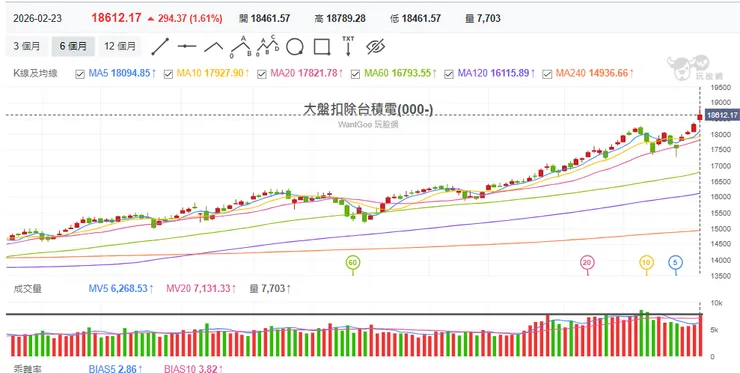
Task: Click the current index value 18612.17
Action: [x=116, y=18]
